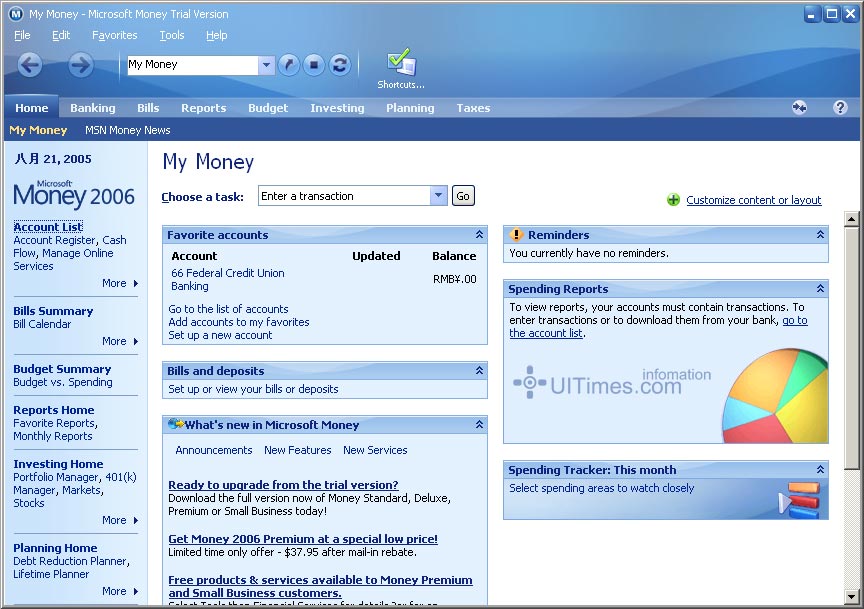Click the scrollbar down arrow
The height and width of the screenshot is (609, 864).
click(x=851, y=596)
